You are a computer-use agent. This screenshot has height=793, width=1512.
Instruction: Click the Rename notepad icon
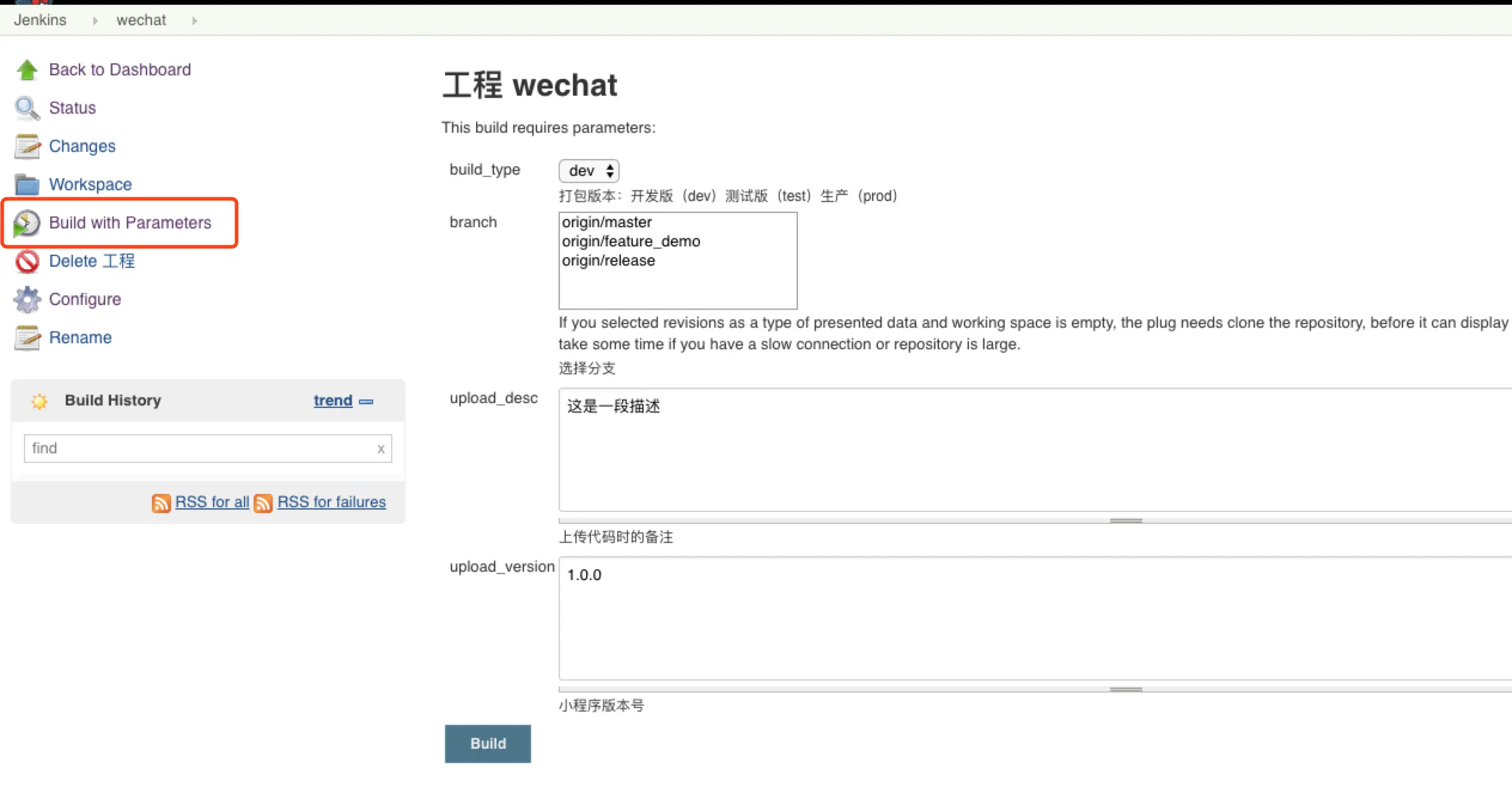[x=27, y=338]
